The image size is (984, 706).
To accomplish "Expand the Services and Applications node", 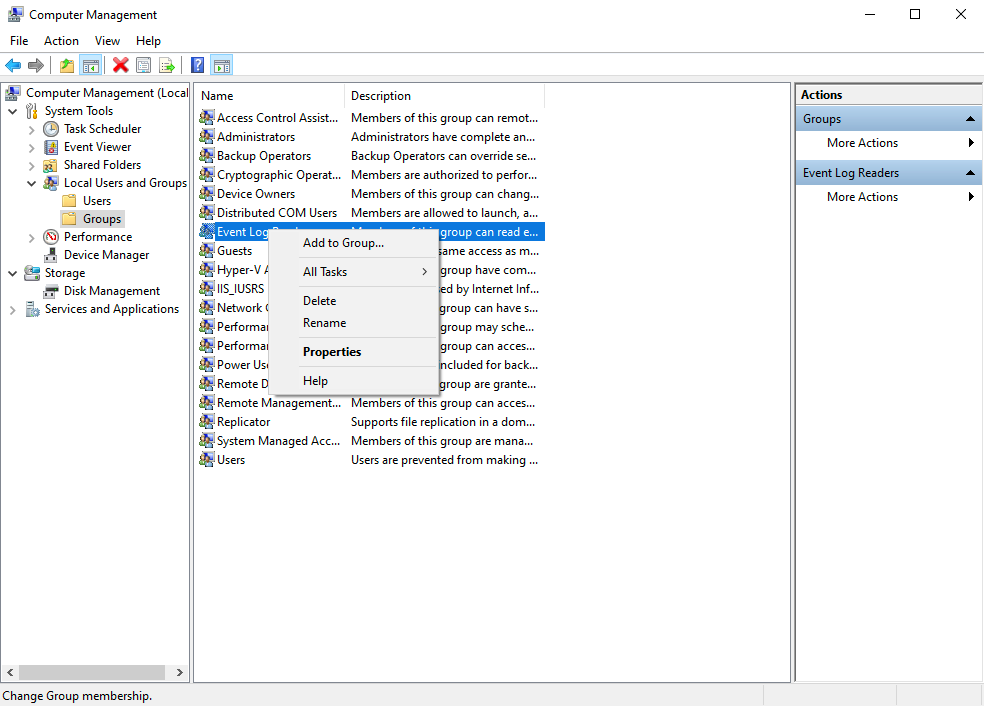I will (12, 310).
